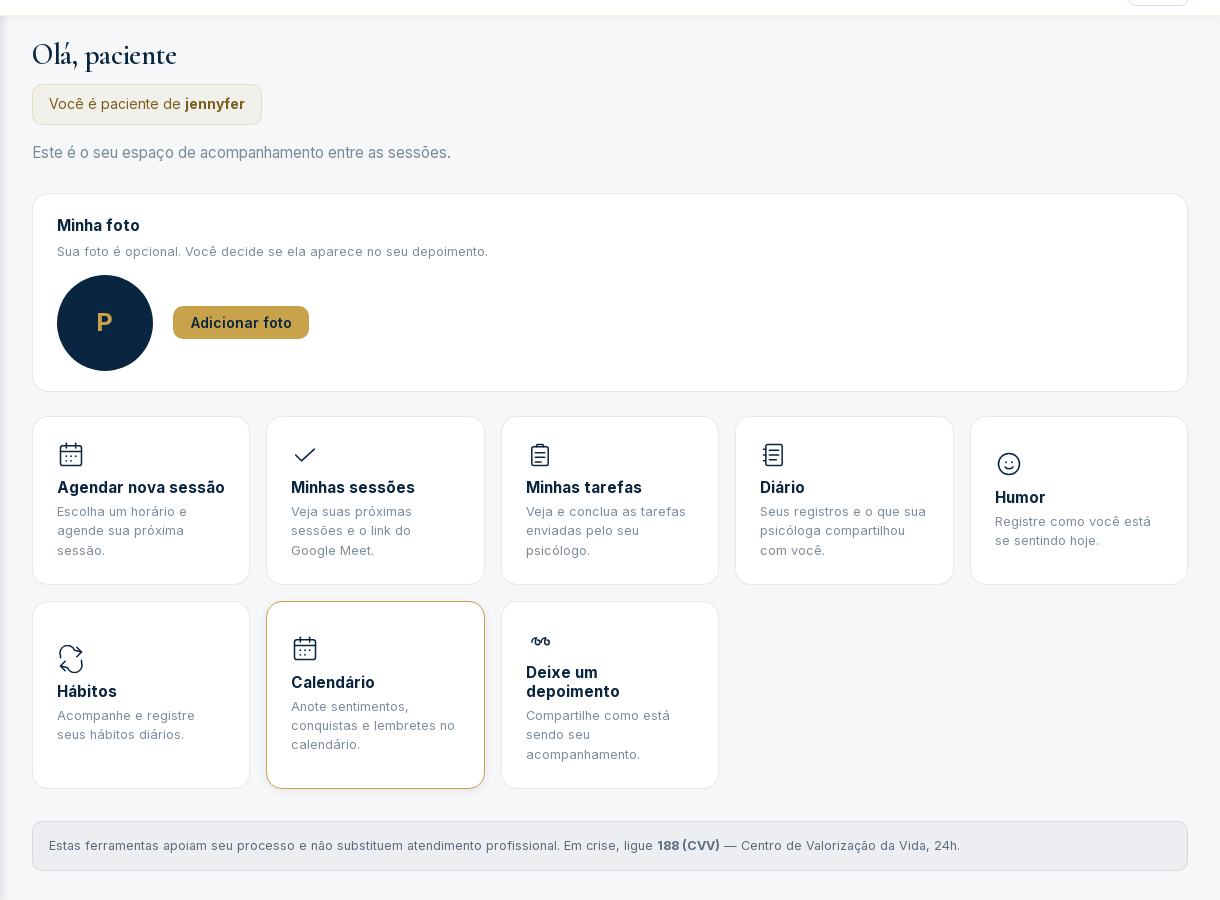The image size is (1220, 900).
Task: Click 'Seus registros e o que sua psicóloga' text
Action: pos(843,530)
